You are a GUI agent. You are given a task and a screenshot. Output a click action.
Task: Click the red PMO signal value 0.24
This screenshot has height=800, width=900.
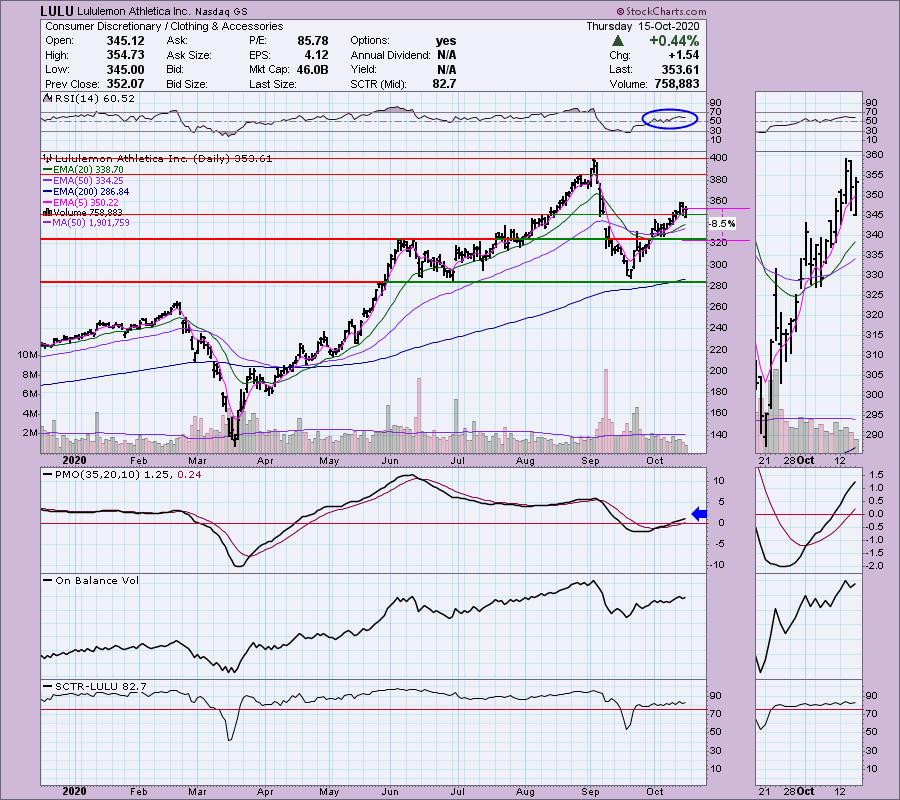click(x=189, y=475)
